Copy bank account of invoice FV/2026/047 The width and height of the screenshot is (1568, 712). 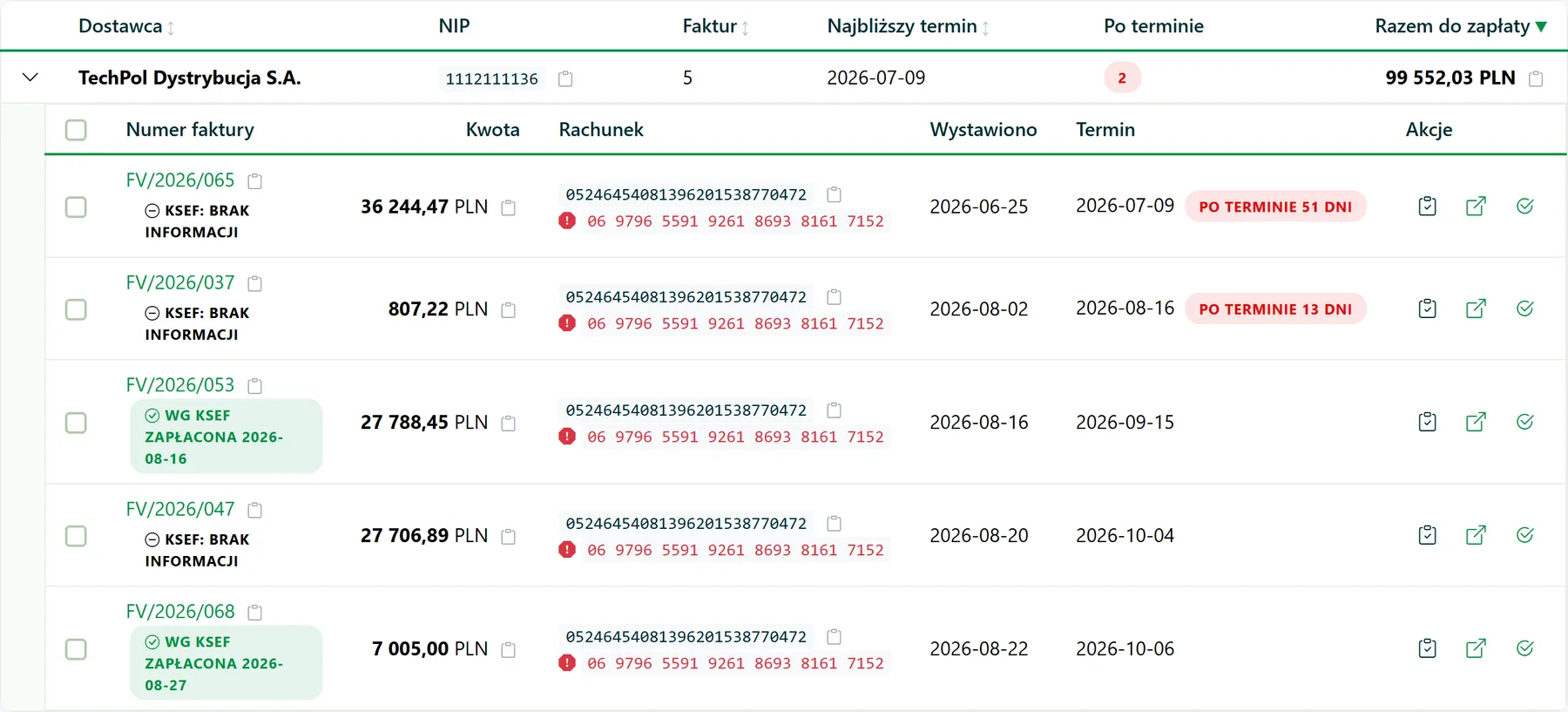(x=834, y=524)
